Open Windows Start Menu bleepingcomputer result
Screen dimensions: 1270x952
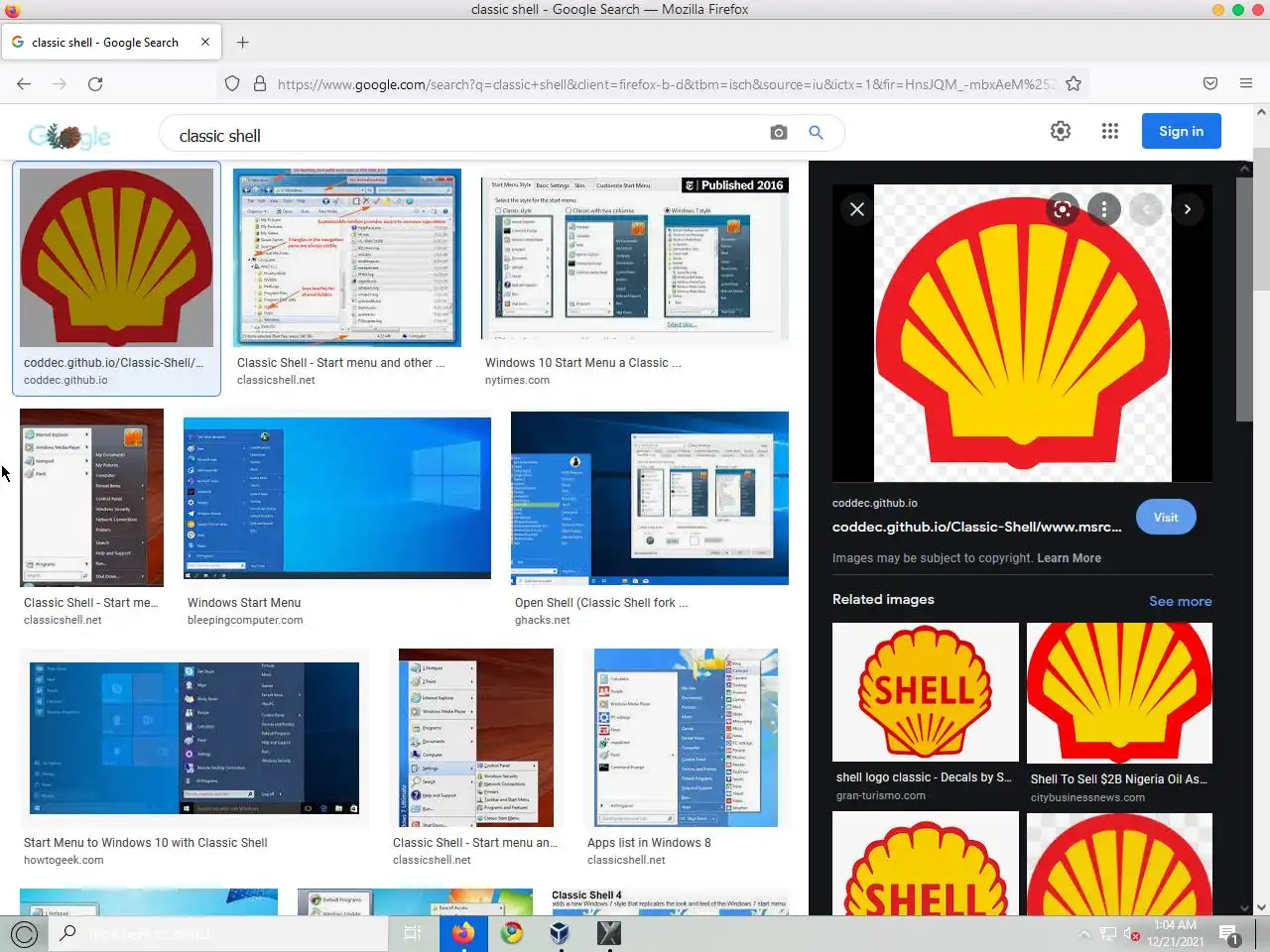point(337,498)
